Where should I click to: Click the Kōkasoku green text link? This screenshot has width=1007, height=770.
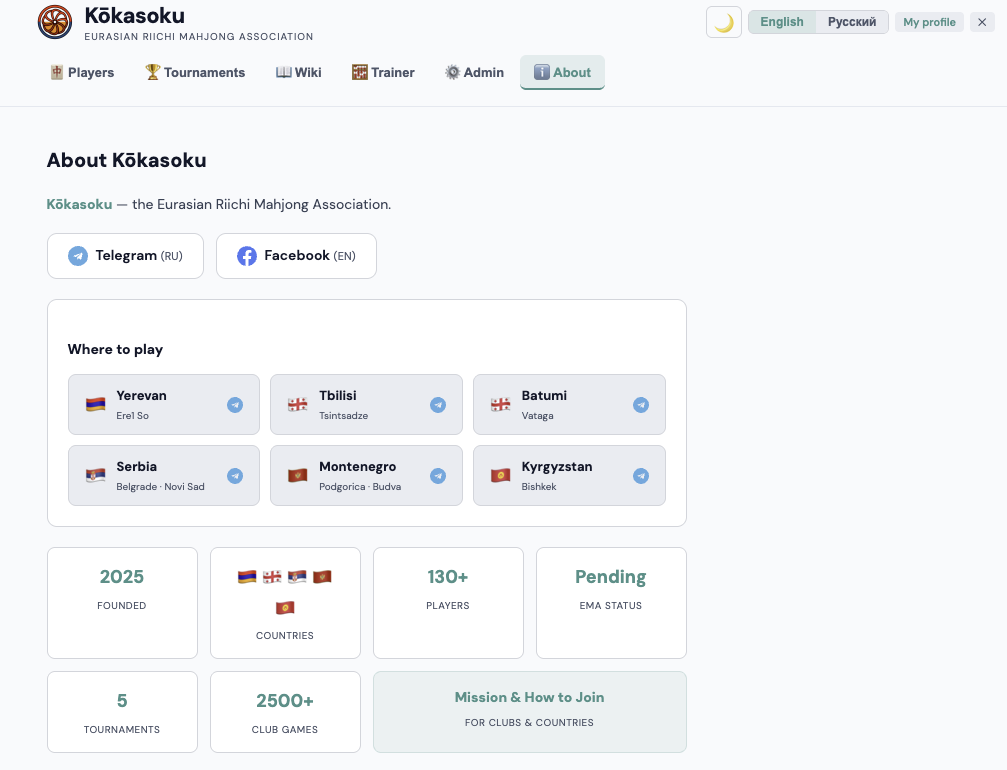click(x=79, y=204)
